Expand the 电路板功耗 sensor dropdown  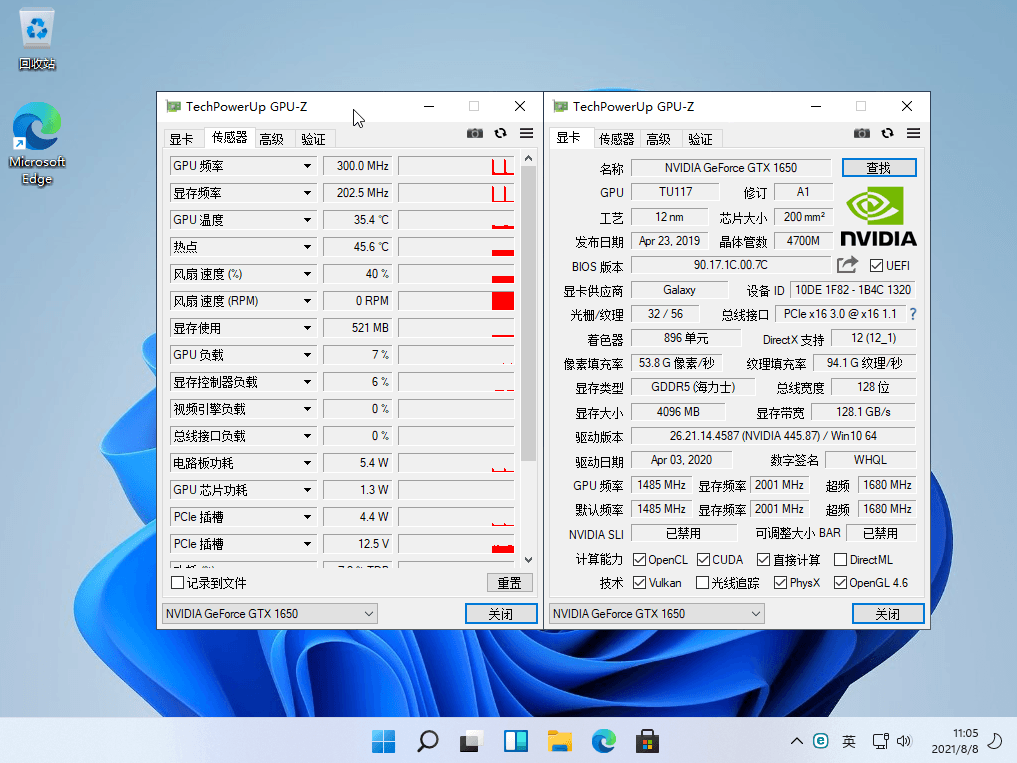pos(307,463)
